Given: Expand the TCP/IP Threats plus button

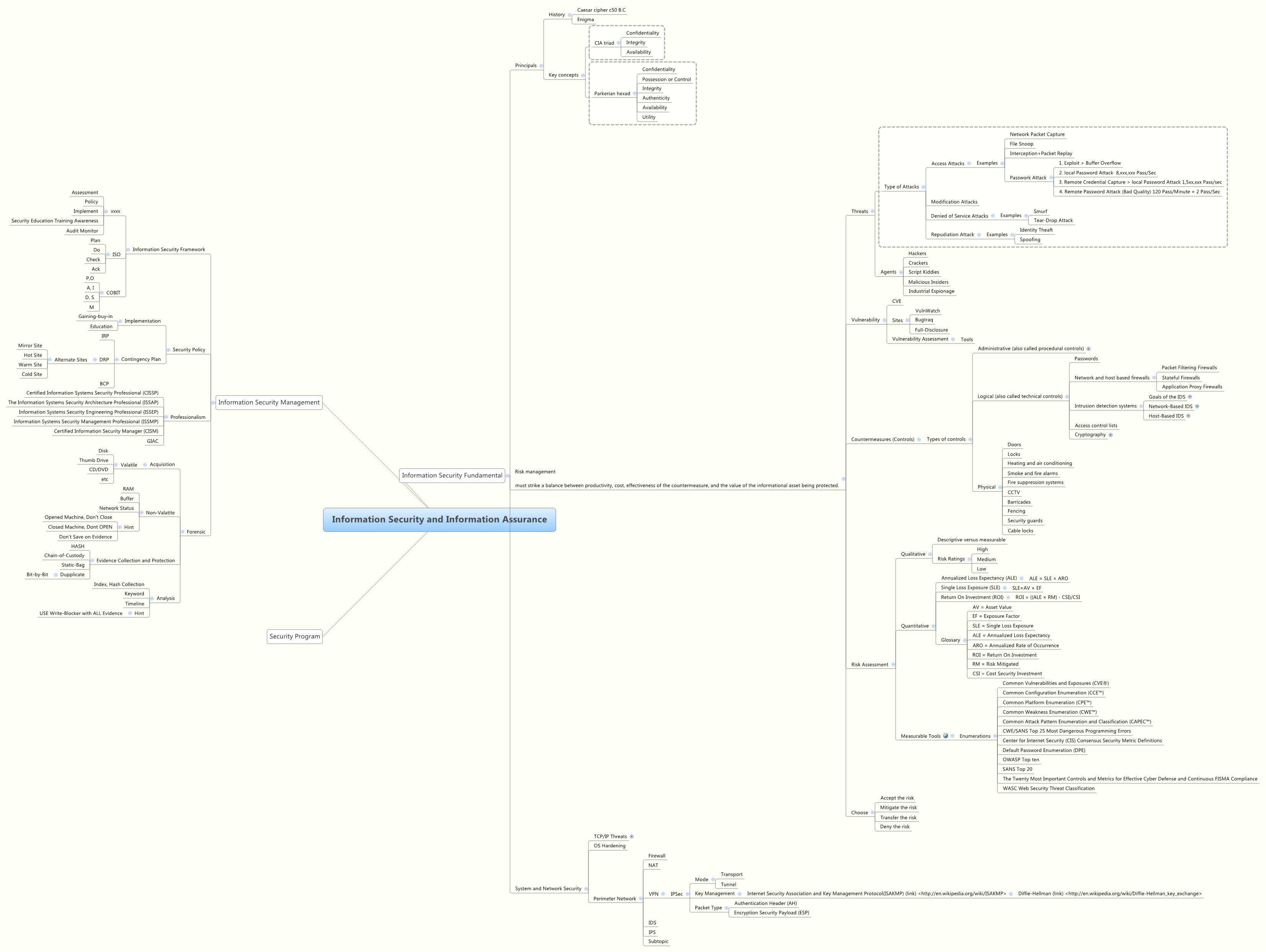Looking at the screenshot, I should 632,836.
